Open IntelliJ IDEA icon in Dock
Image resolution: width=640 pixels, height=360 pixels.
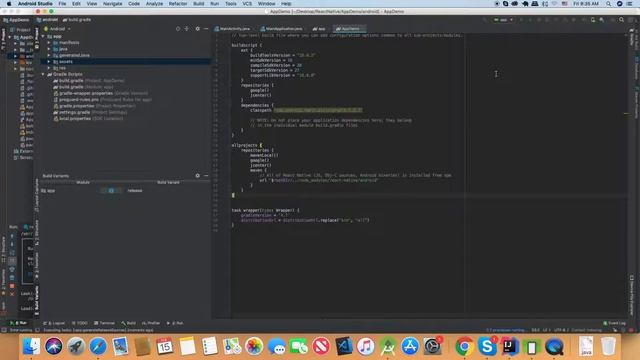509,347
